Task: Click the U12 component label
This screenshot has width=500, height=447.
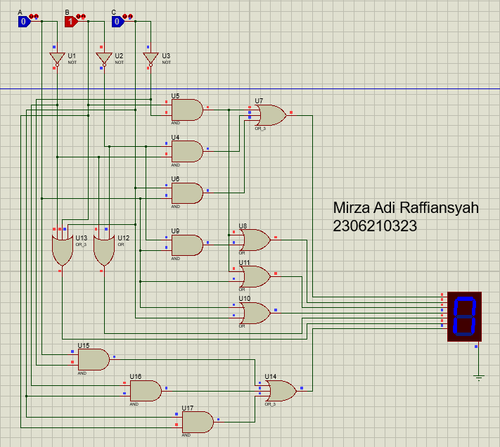Action: click(x=123, y=238)
